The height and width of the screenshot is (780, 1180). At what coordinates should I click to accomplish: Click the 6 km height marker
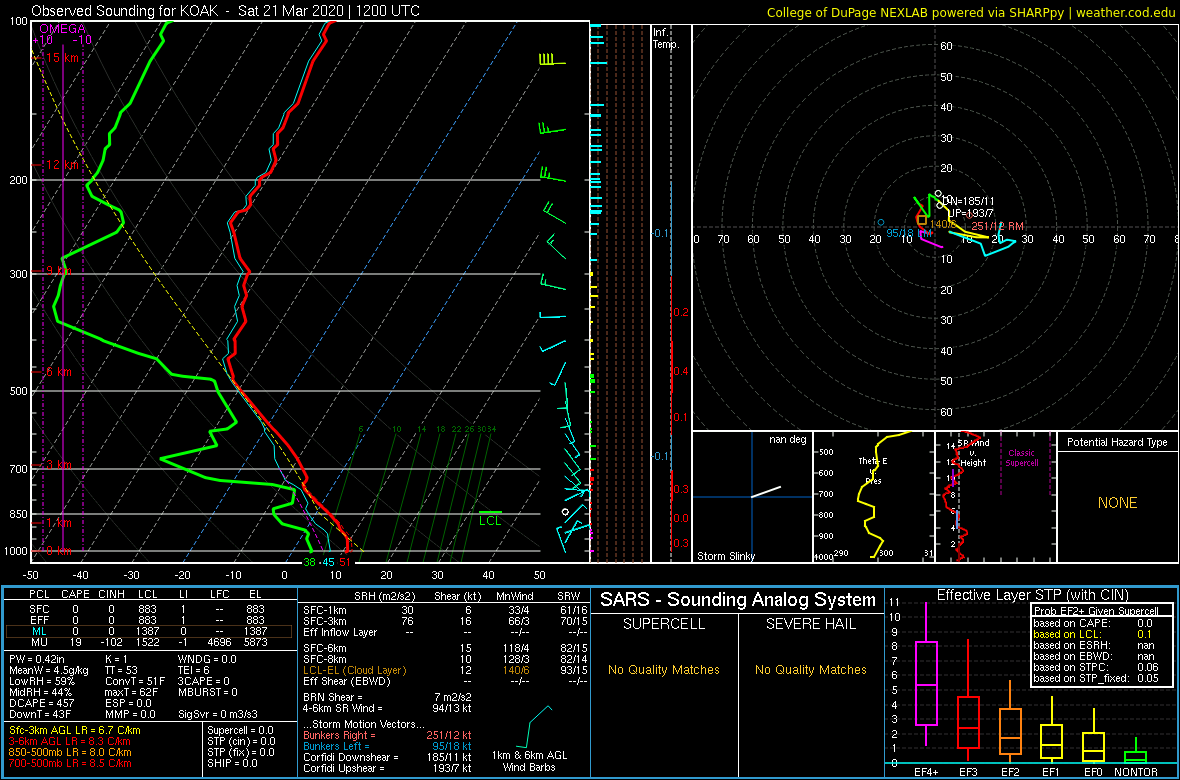[57, 372]
